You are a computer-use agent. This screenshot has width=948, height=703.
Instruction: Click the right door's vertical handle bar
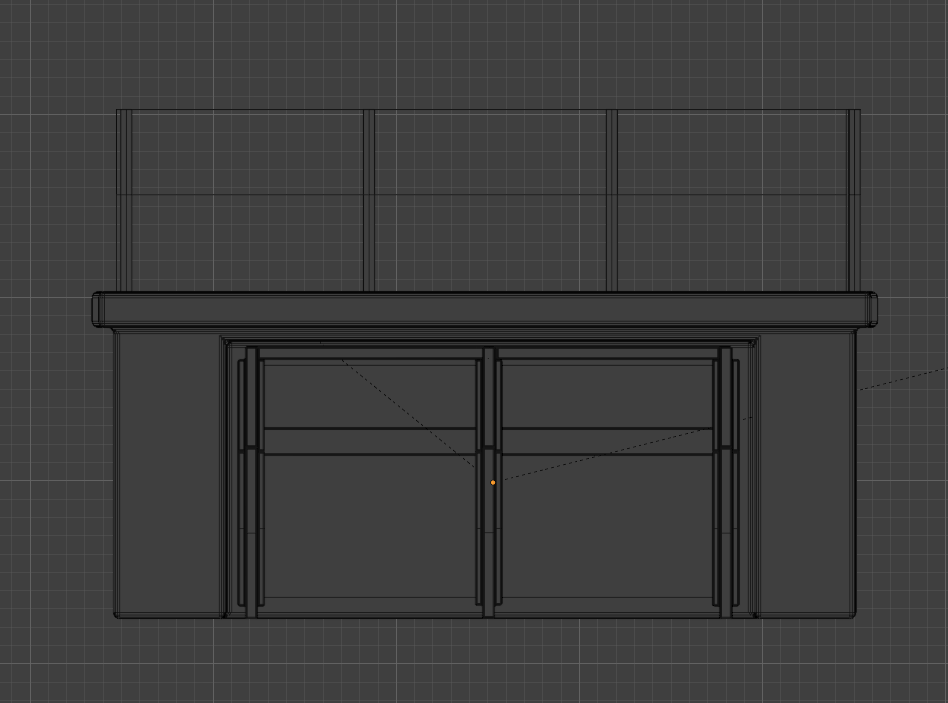(x=736, y=482)
